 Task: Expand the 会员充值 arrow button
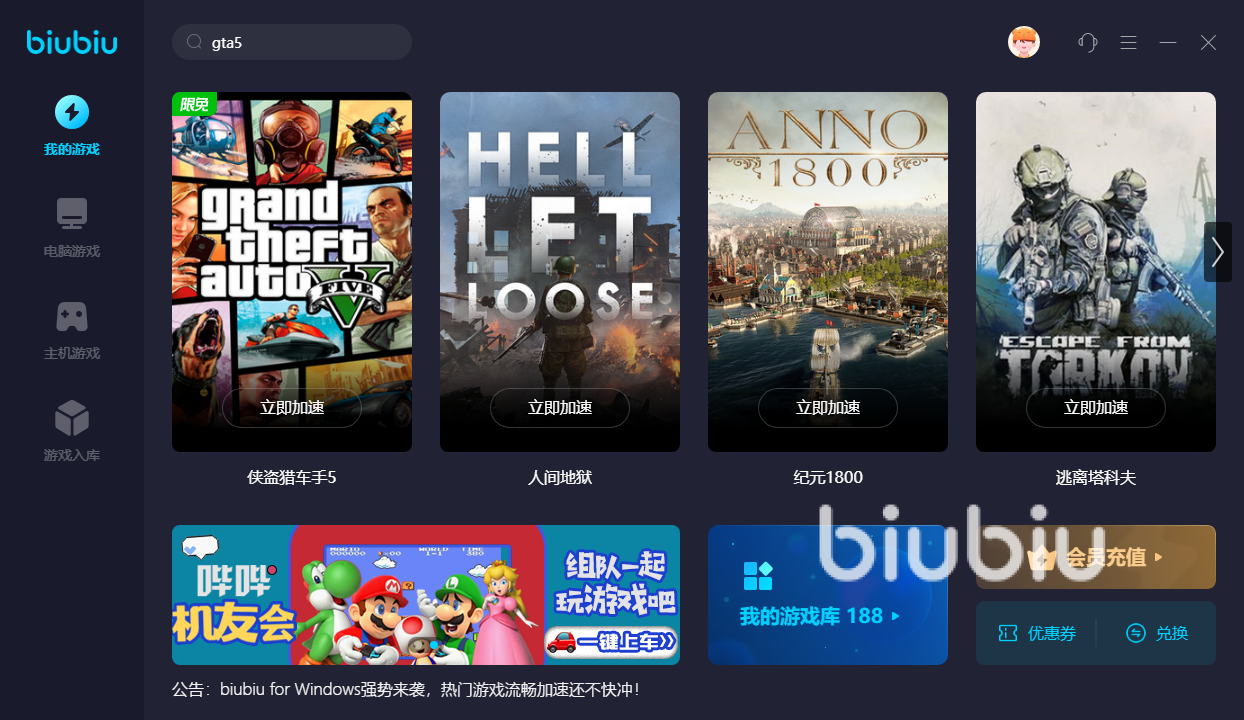pos(1159,557)
